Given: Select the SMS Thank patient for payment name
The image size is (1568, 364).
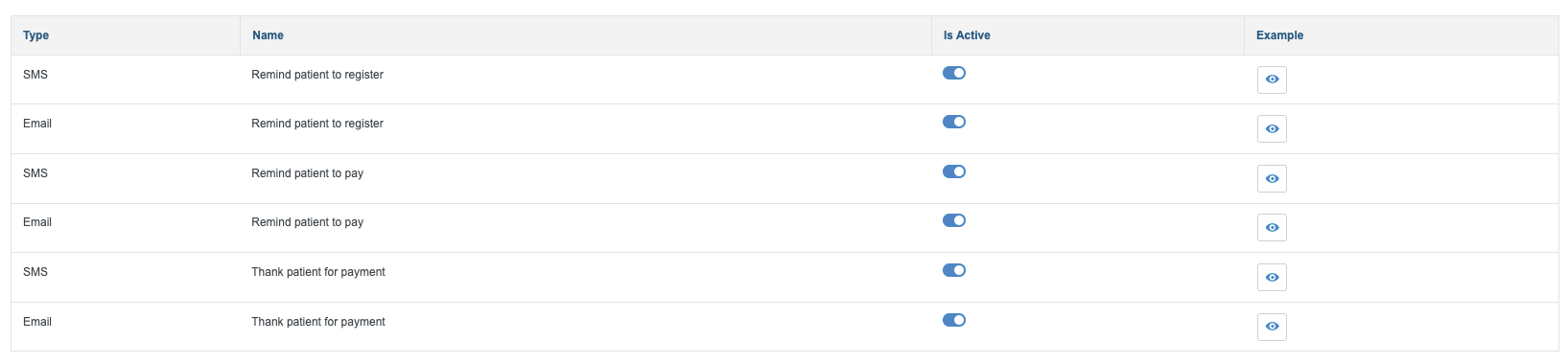Looking at the screenshot, I should [318, 272].
